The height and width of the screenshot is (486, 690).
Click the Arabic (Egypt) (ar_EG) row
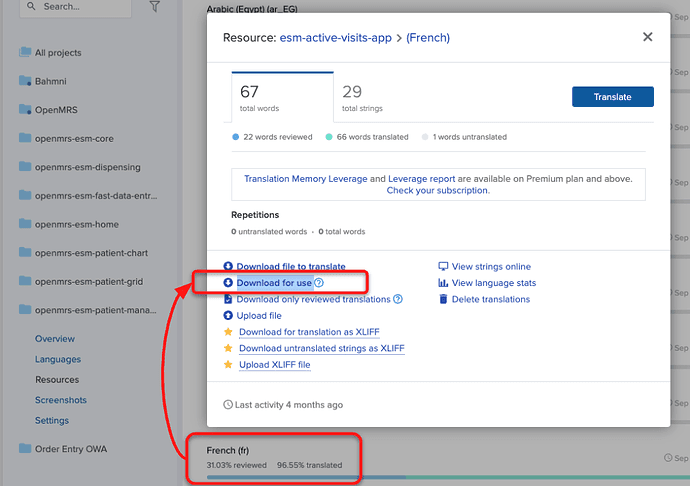pyautogui.click(x=252, y=9)
